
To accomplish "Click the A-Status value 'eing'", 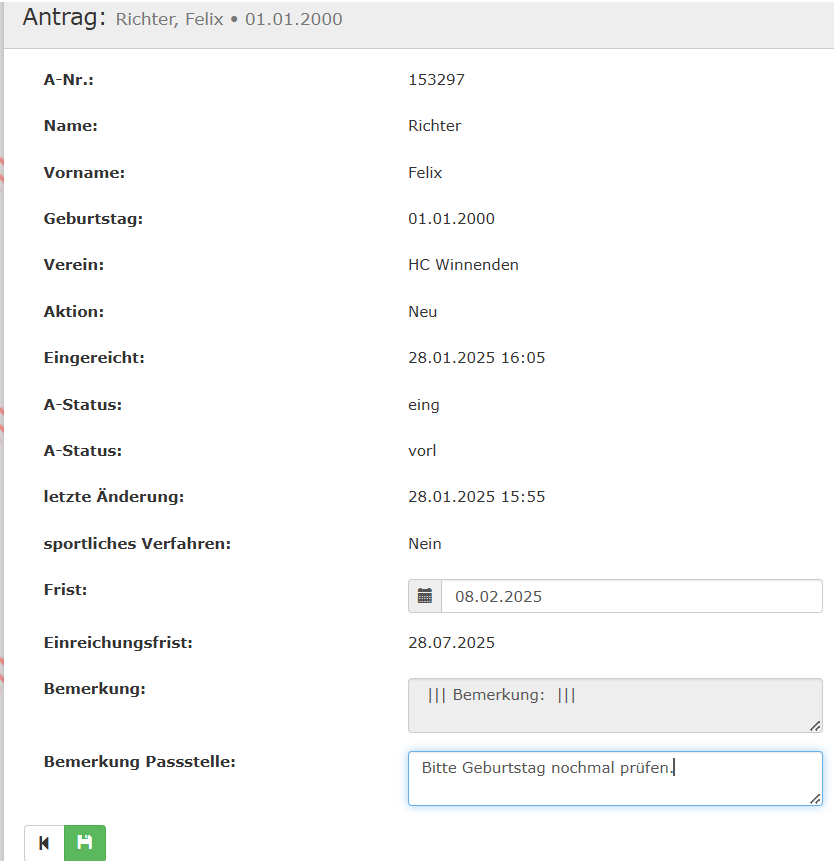I will pos(423,405).
